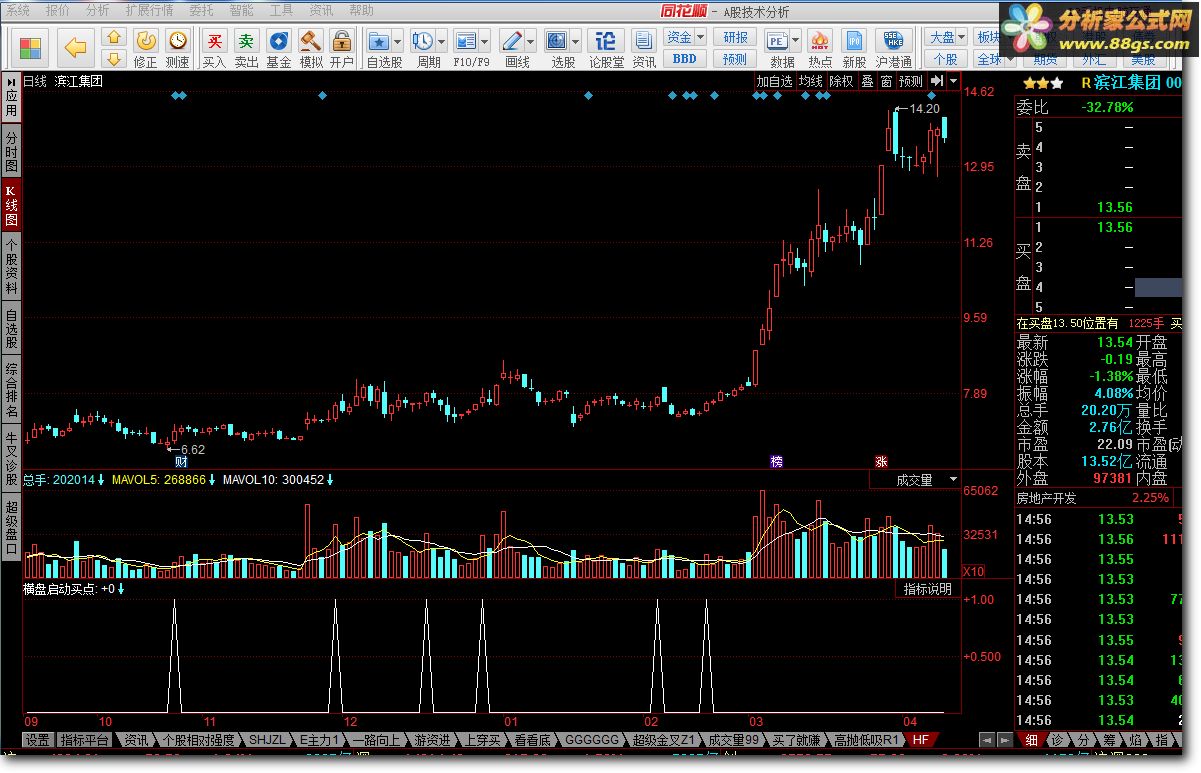Select the up arrow toolbar icon
The height and width of the screenshot is (773, 1201).
114,37
